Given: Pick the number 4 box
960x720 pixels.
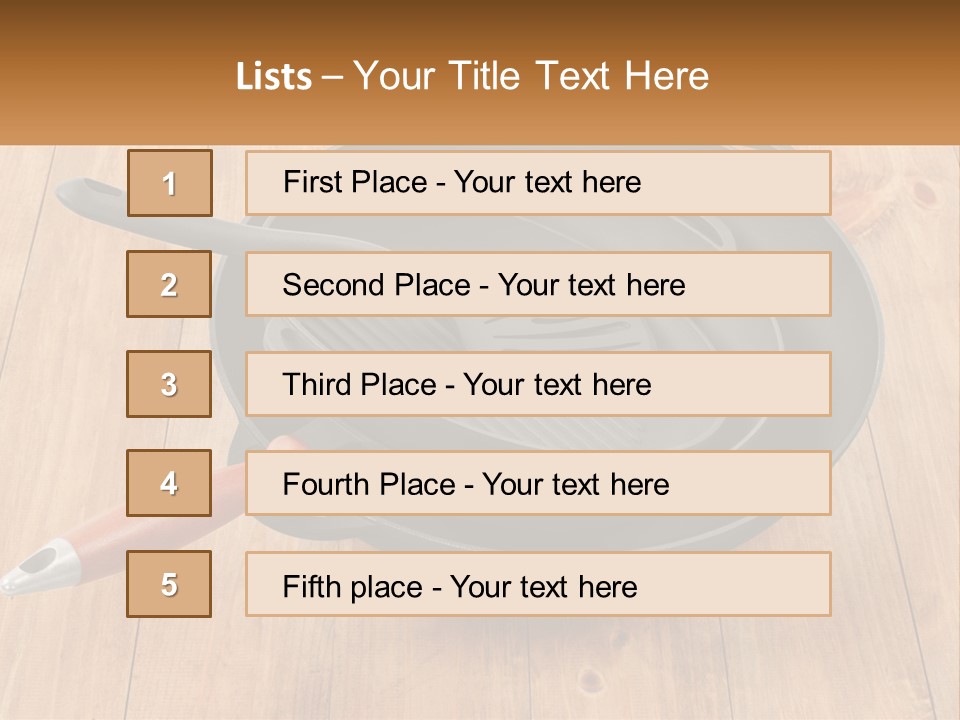Looking at the screenshot, I should tap(169, 484).
